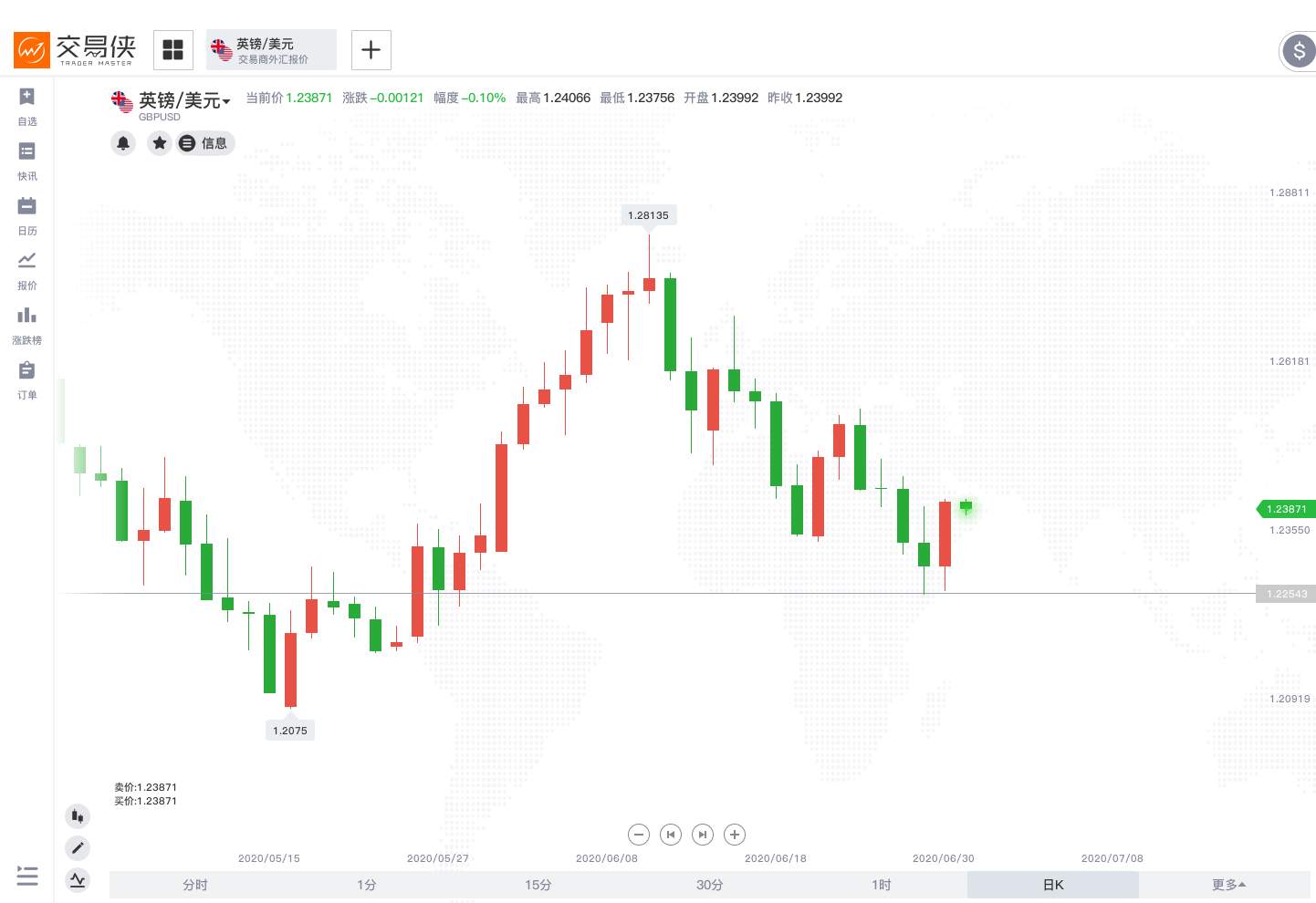Toggle the favorite star for GBPUSD
The image size is (1316, 903).
coord(160,143)
